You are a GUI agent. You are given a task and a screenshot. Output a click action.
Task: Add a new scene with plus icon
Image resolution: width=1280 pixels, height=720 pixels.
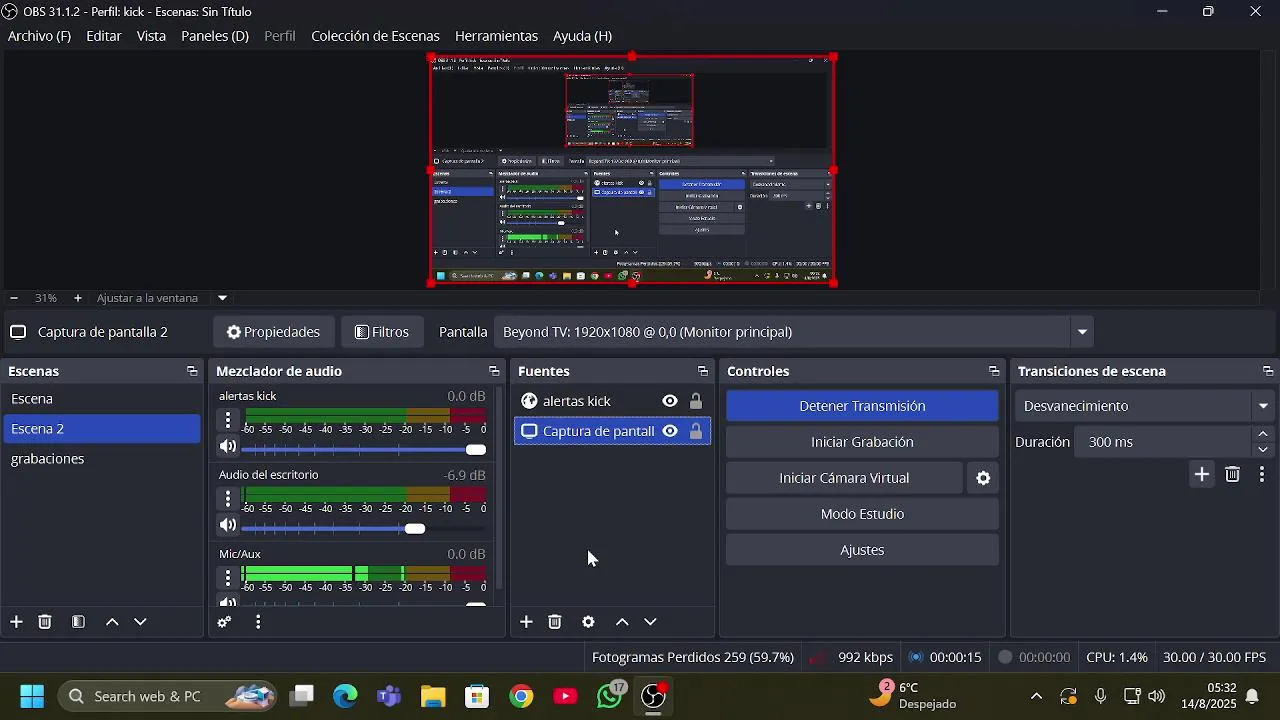point(16,622)
